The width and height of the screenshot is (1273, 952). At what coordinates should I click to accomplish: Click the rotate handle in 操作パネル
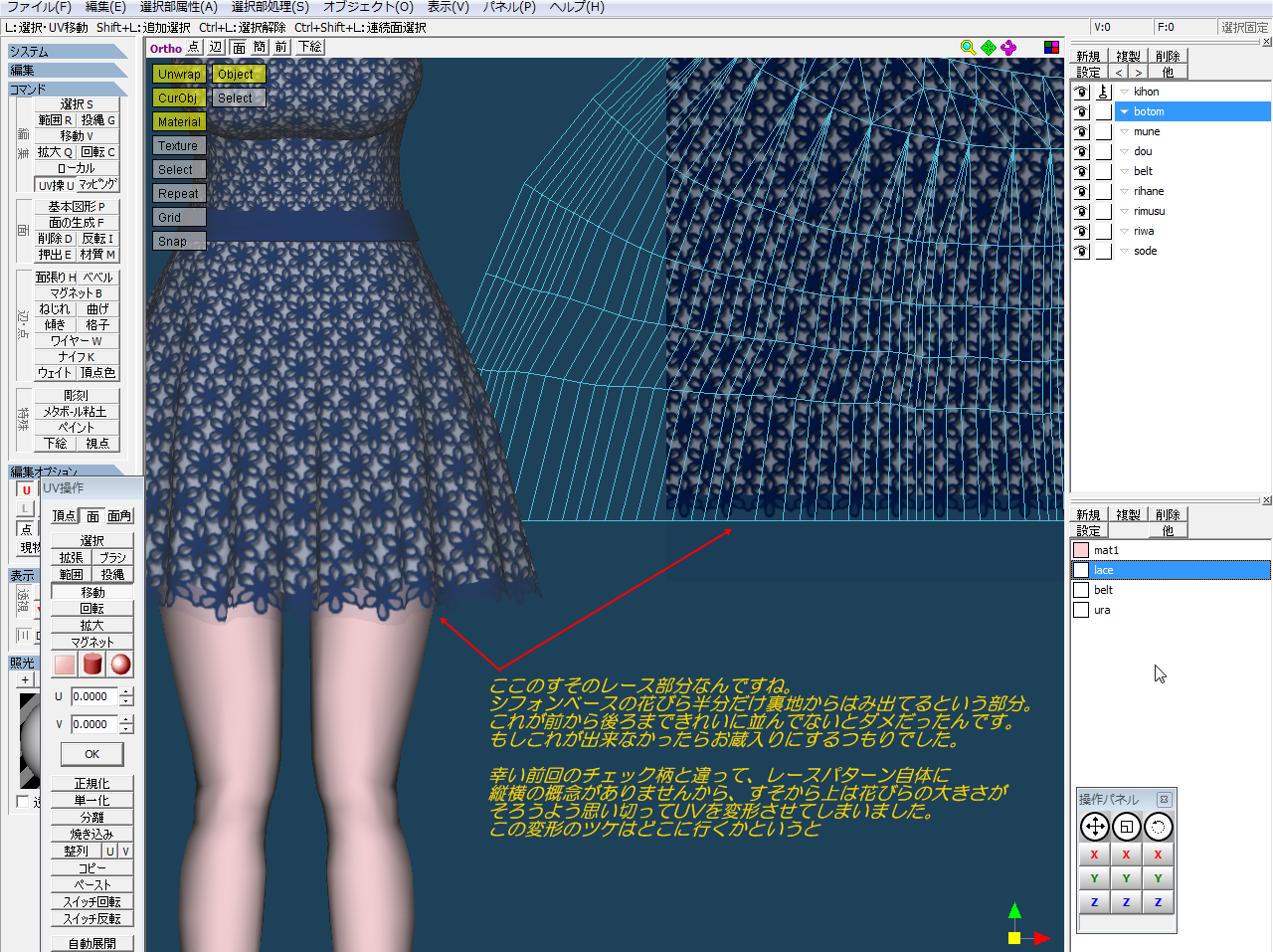1158,827
